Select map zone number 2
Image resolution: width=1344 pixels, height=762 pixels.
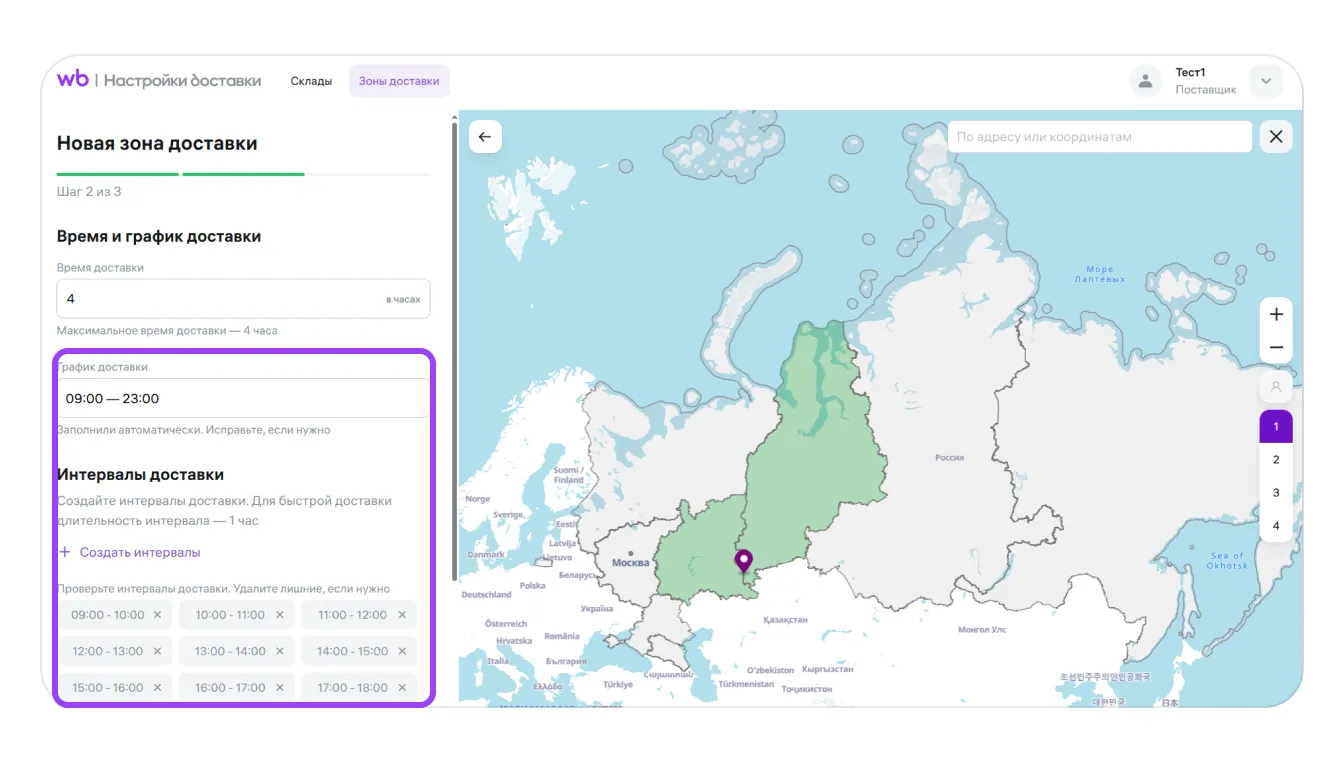1276,460
